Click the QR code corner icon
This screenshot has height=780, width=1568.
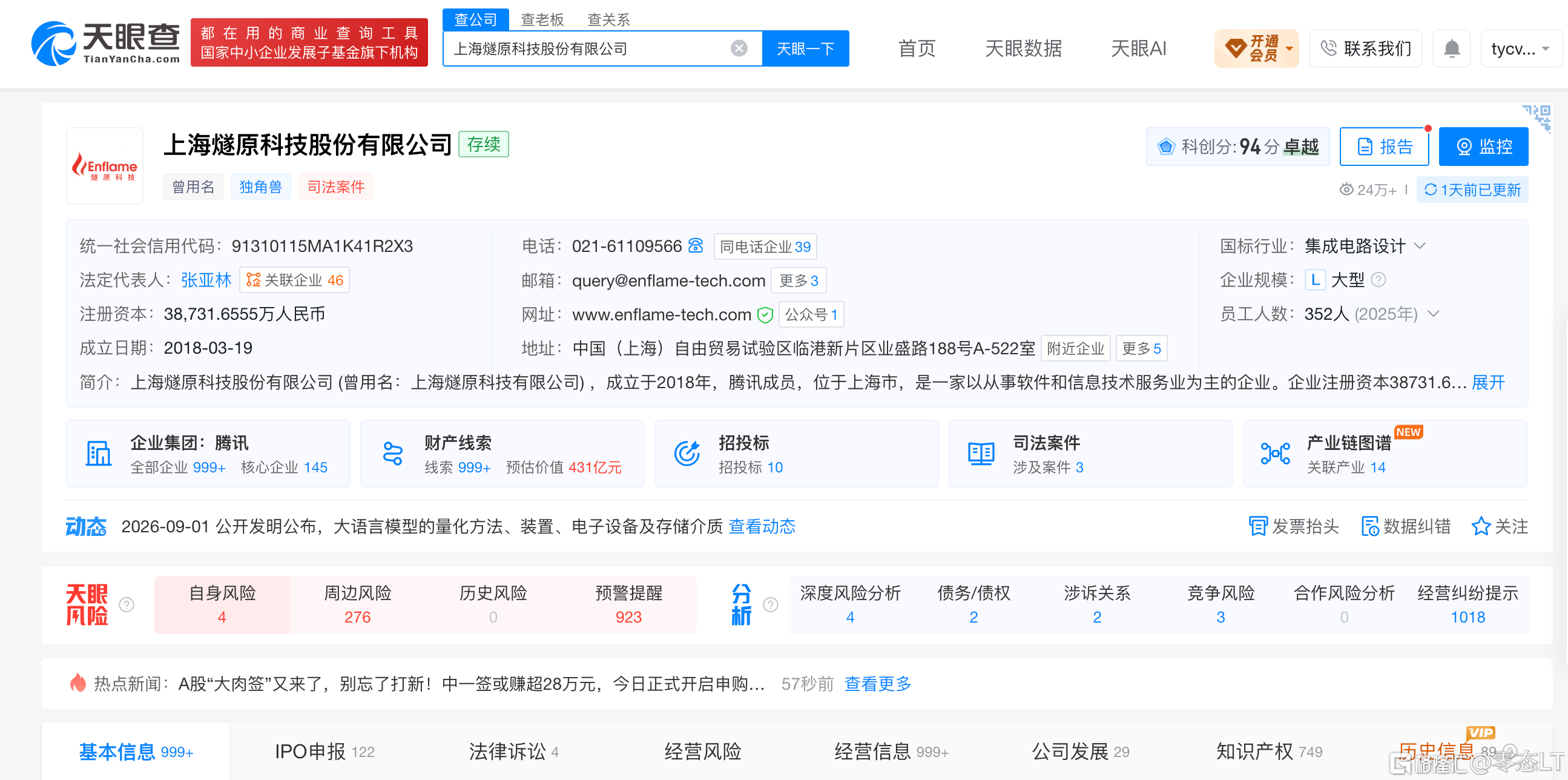(x=1537, y=117)
